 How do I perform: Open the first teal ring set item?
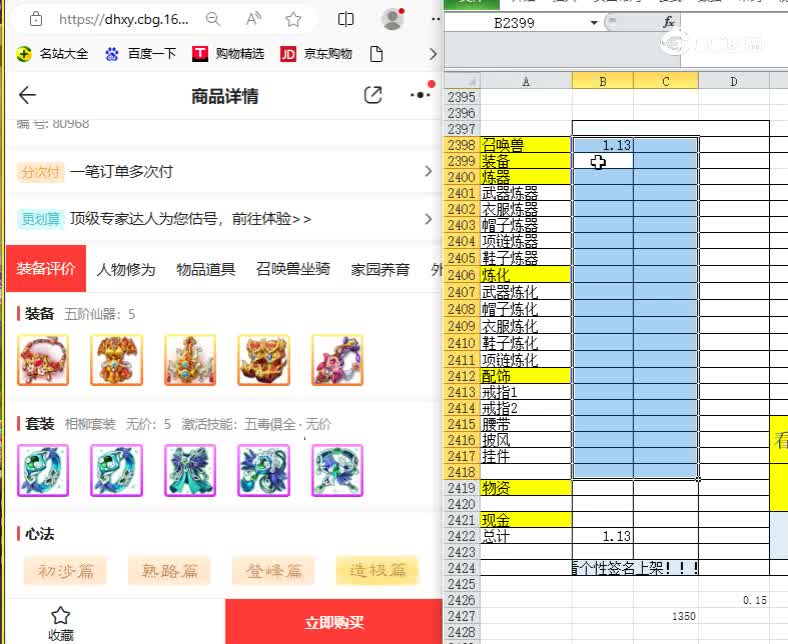point(43,470)
